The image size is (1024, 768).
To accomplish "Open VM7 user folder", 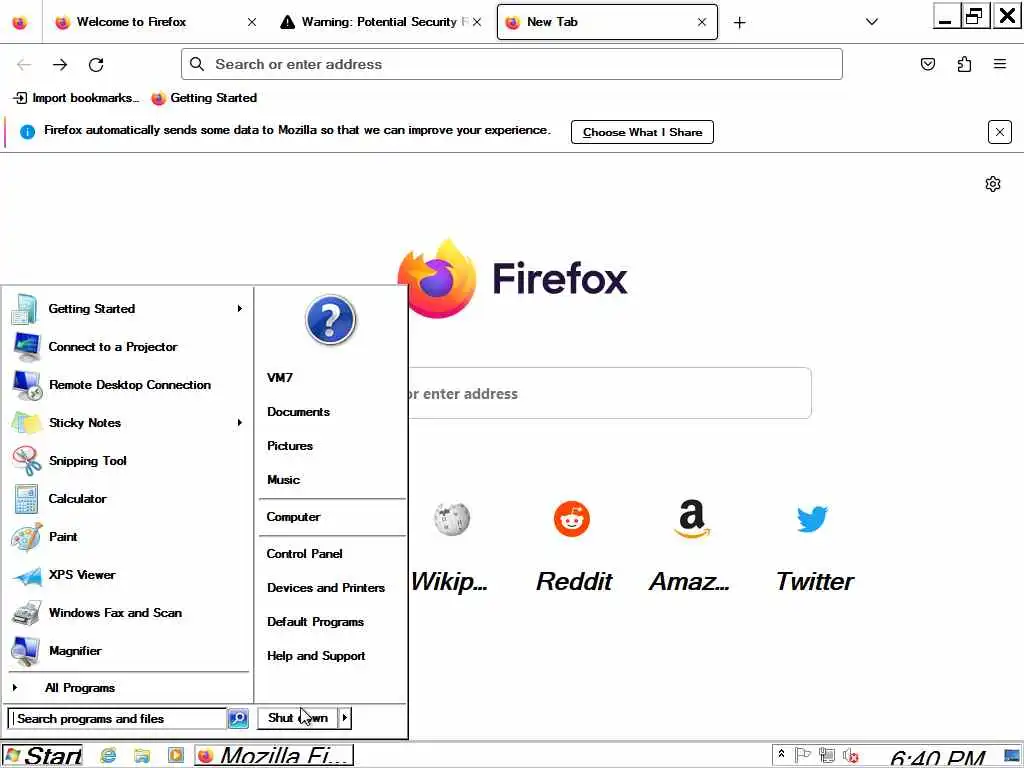I will click(280, 377).
